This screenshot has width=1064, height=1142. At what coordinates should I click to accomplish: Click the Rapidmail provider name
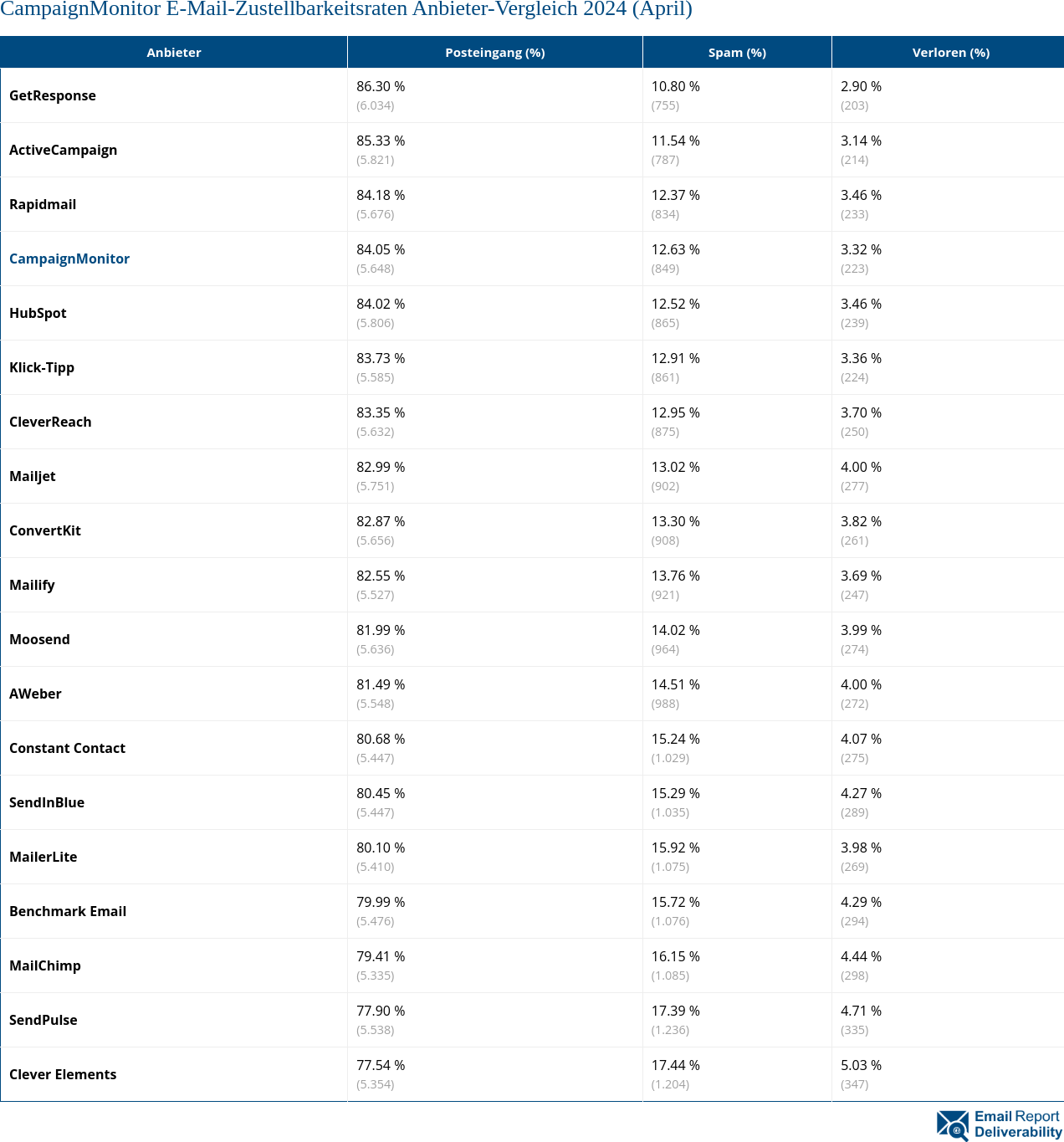43,204
